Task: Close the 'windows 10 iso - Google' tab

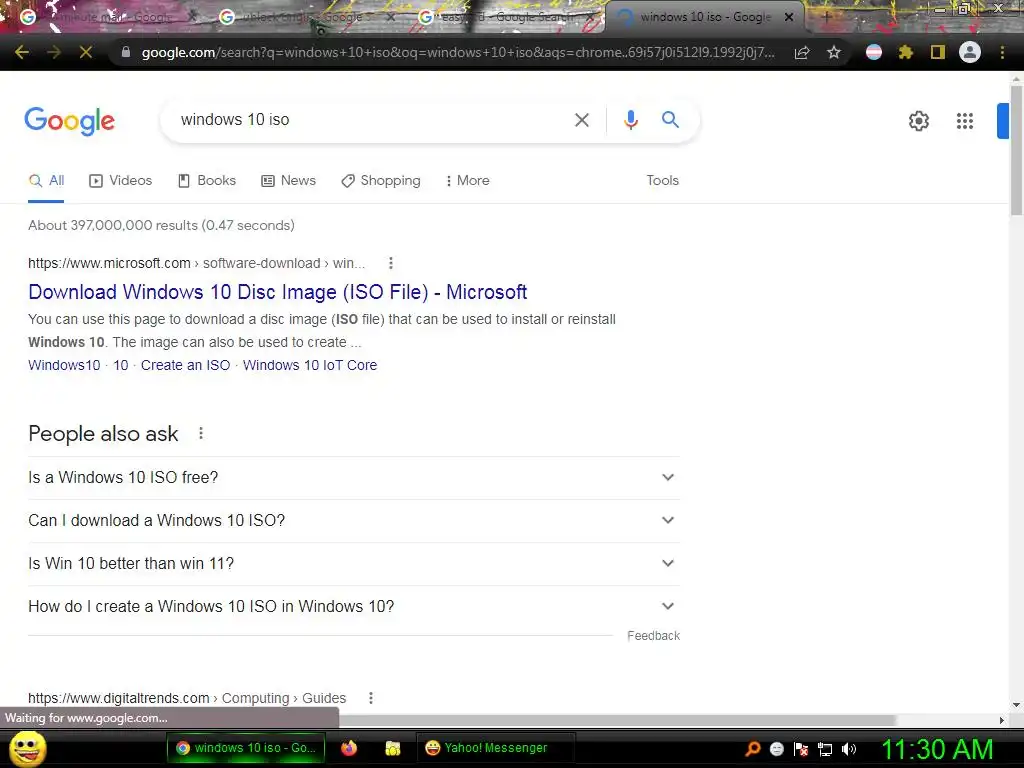Action: pyautogui.click(x=789, y=17)
